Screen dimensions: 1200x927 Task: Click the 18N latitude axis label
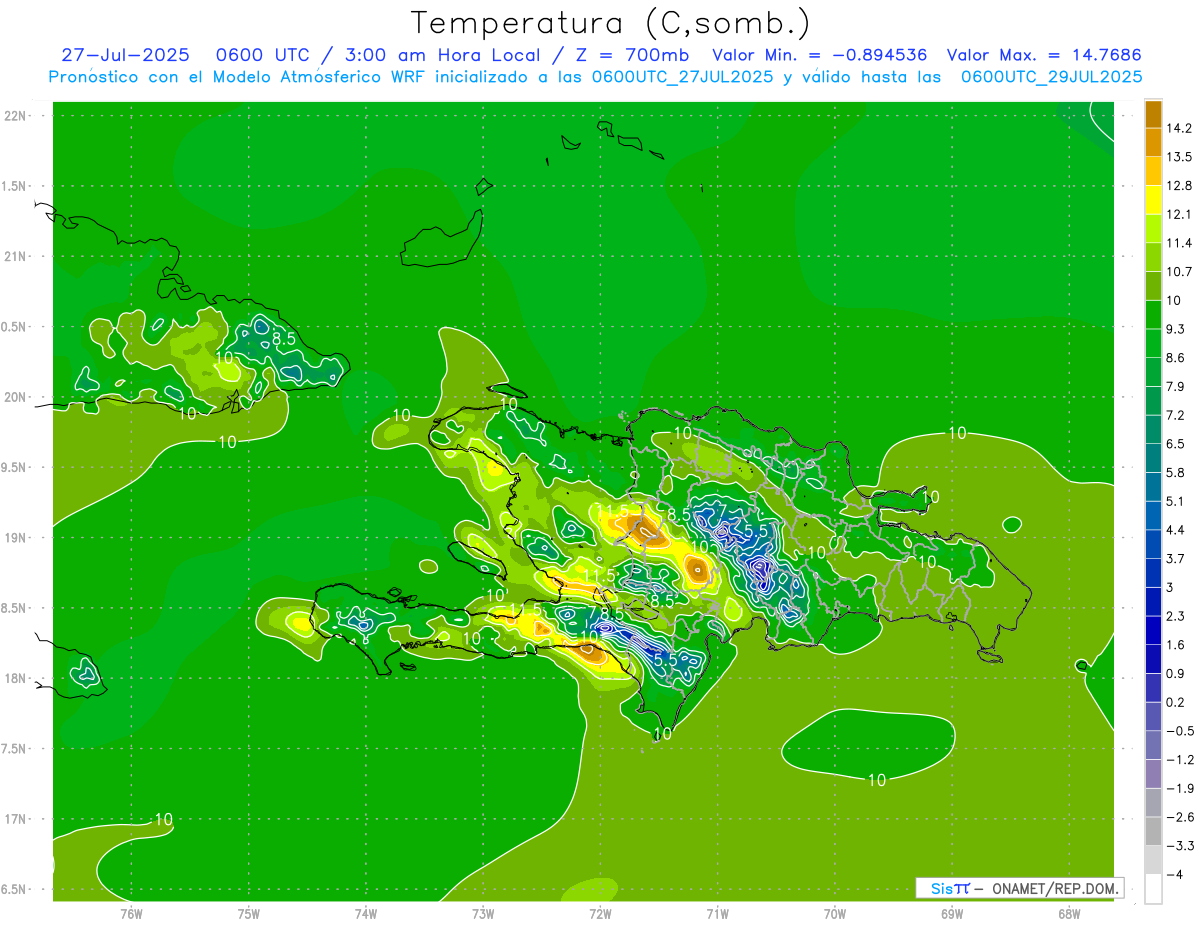(17, 678)
